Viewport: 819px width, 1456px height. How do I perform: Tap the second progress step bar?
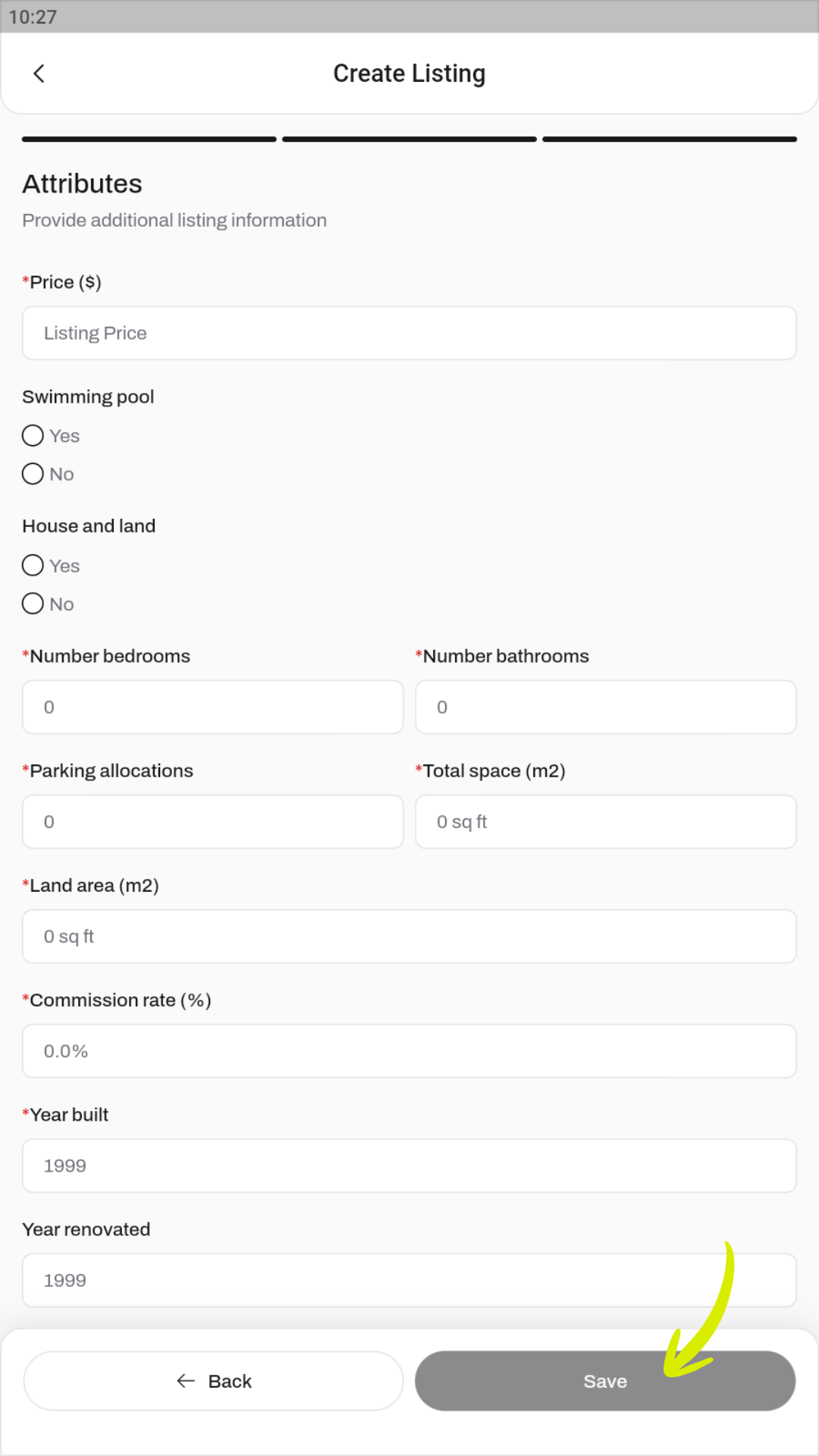tap(409, 140)
